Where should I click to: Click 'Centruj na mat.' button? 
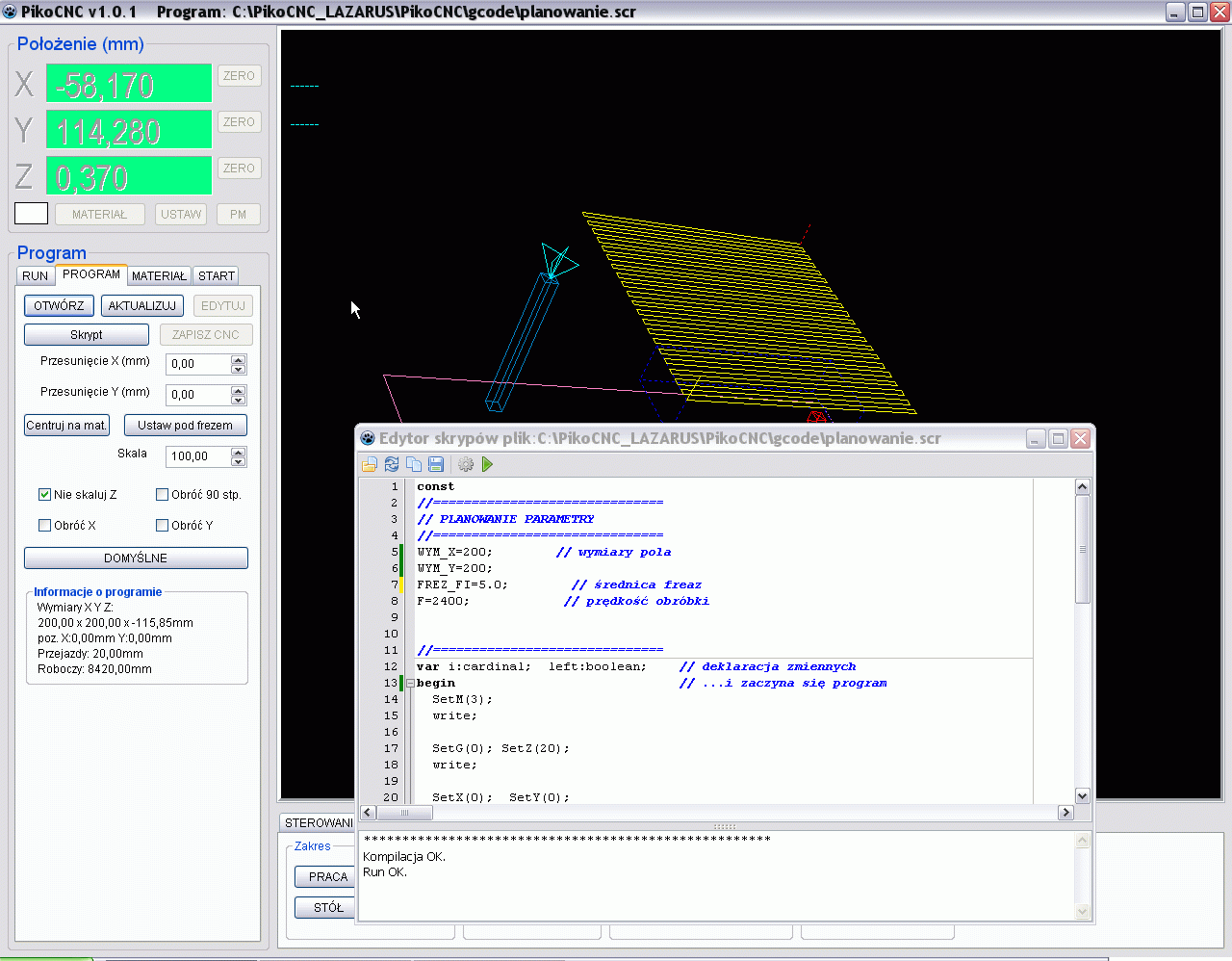tap(66, 425)
